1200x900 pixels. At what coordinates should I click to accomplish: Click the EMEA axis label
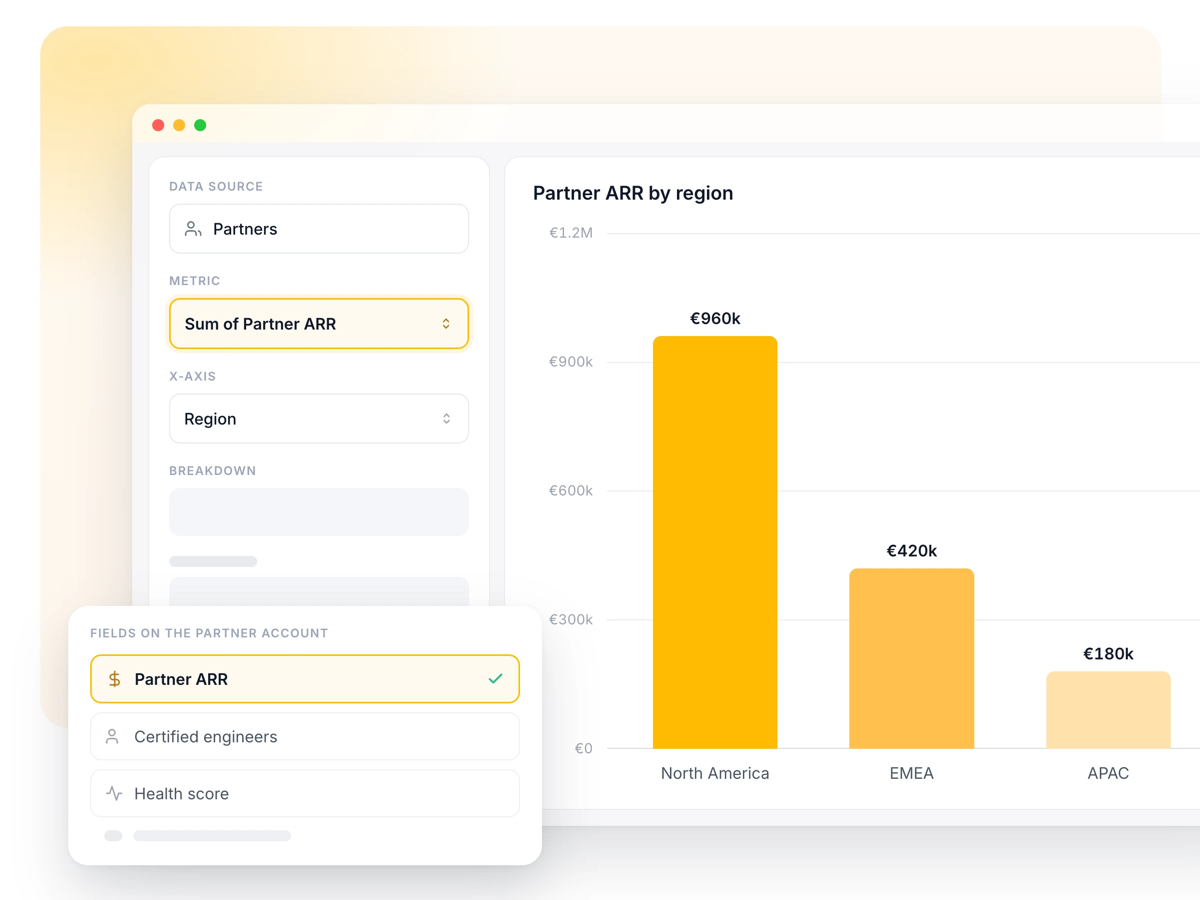912,773
